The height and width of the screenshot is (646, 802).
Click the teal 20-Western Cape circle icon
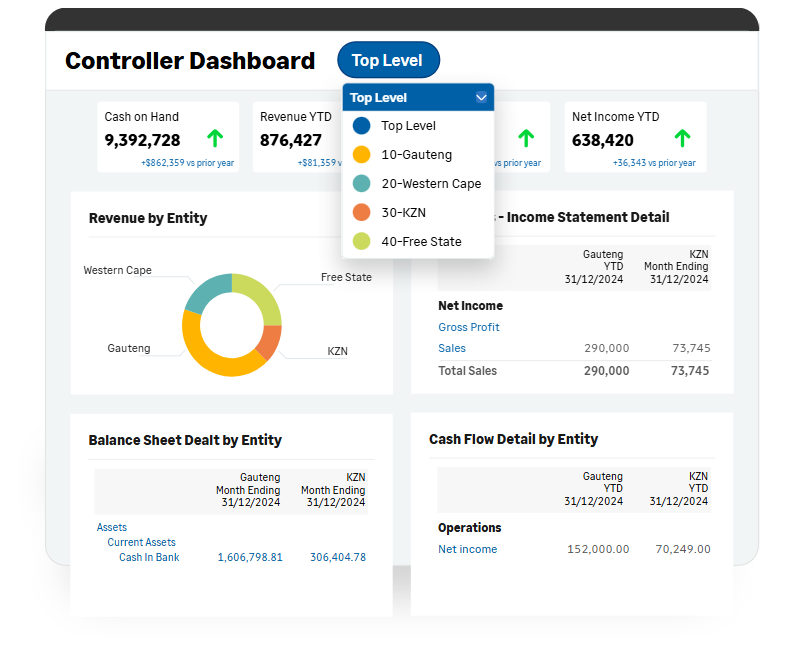pyautogui.click(x=361, y=184)
